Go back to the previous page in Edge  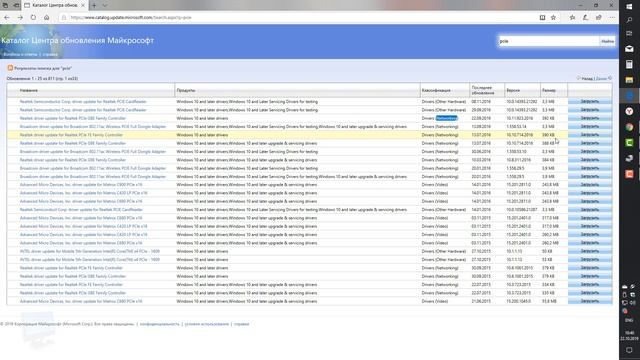click(x=7, y=18)
